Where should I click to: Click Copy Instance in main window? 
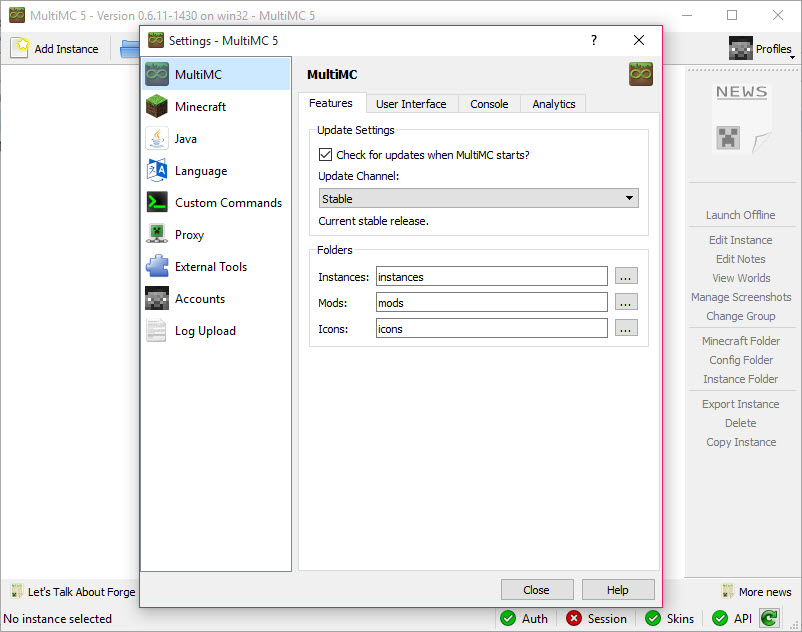point(741,442)
